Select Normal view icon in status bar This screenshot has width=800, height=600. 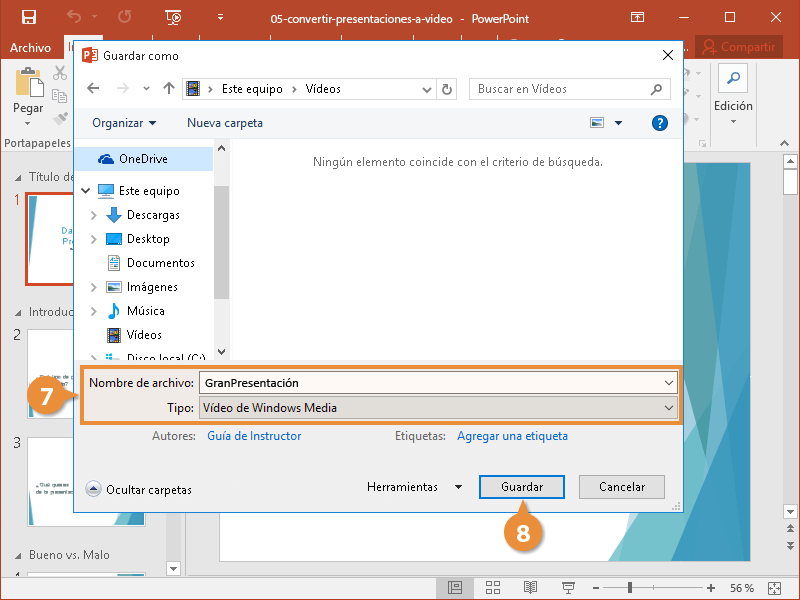(x=455, y=587)
